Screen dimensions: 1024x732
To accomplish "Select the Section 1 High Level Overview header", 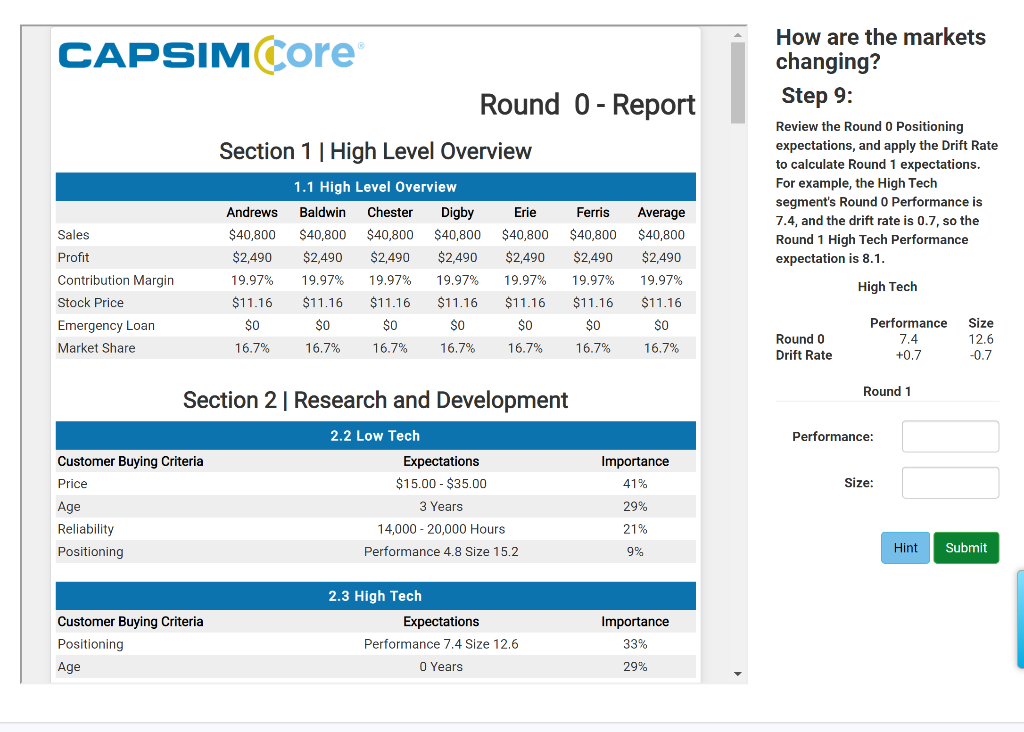I will point(375,152).
